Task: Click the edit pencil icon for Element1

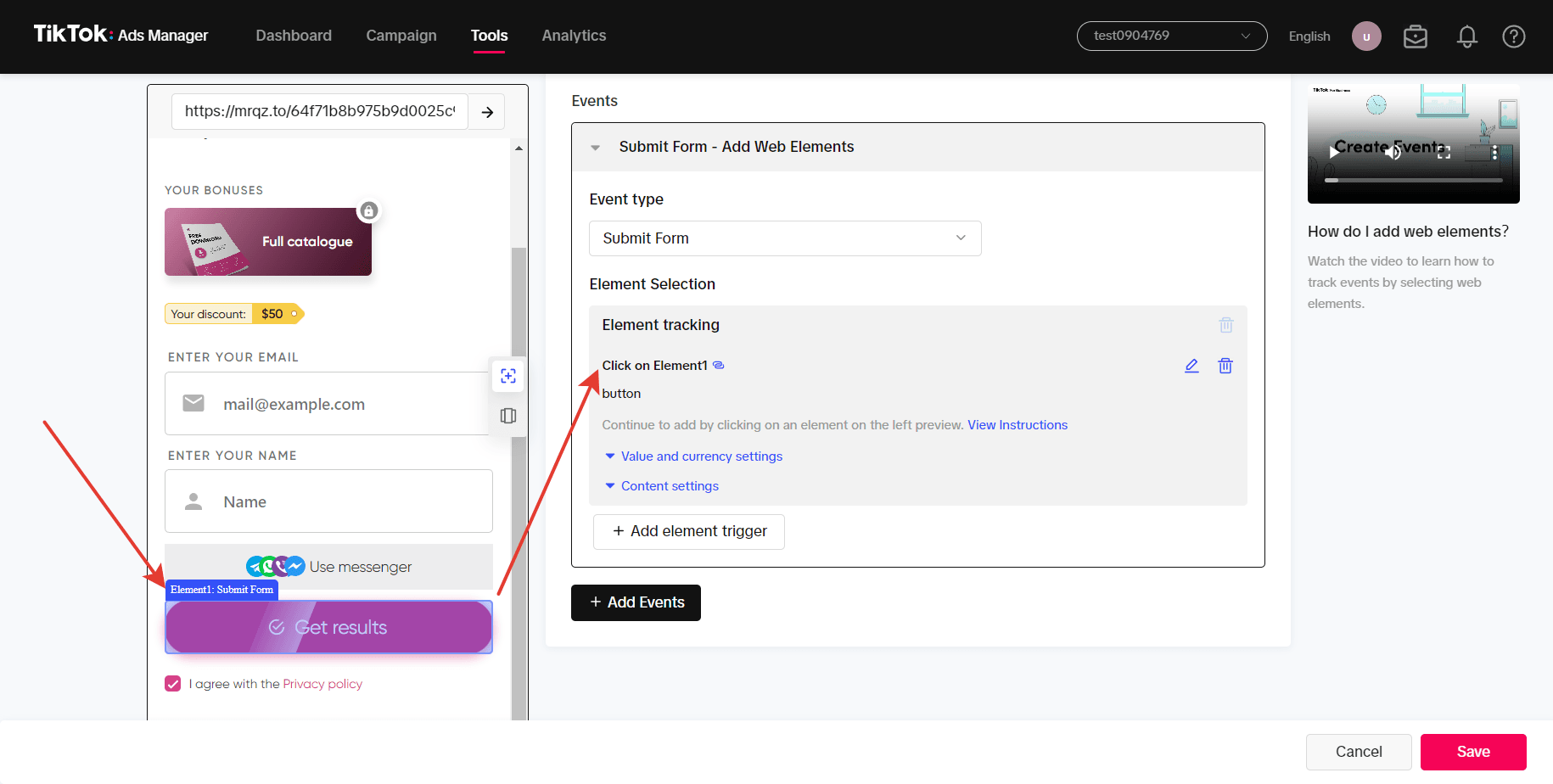Action: (1191, 366)
